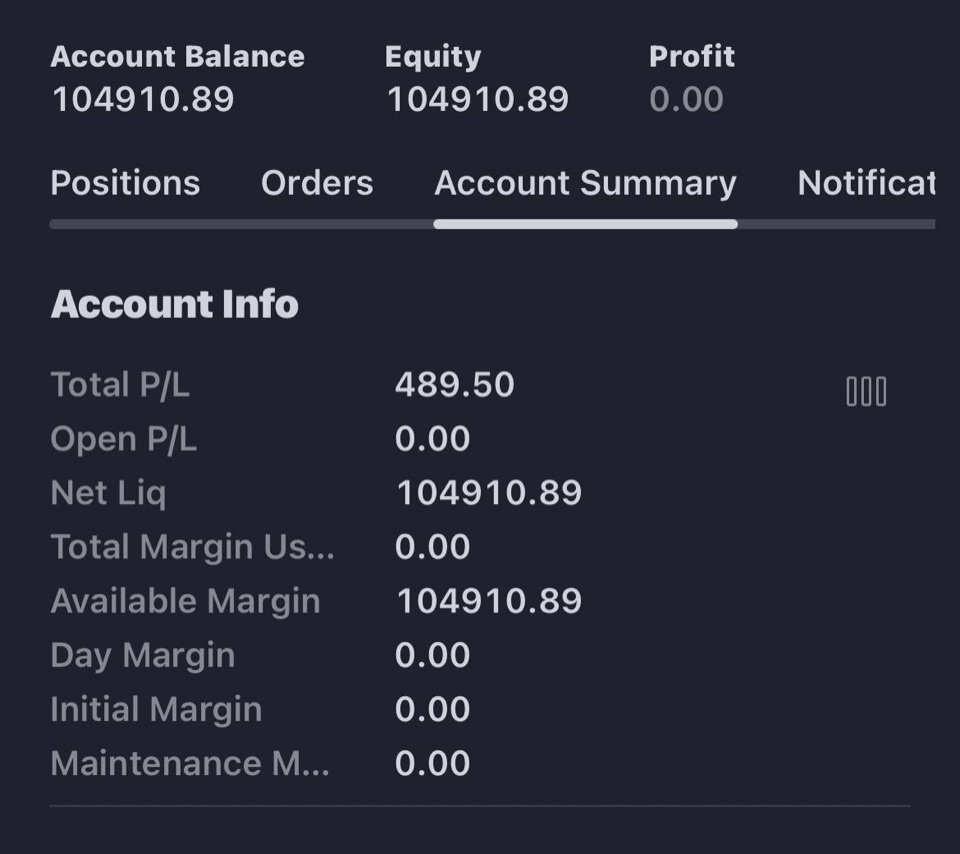The width and height of the screenshot is (960, 854).
Task: Open the column layout icon beside Total P/L
Action: 866,391
